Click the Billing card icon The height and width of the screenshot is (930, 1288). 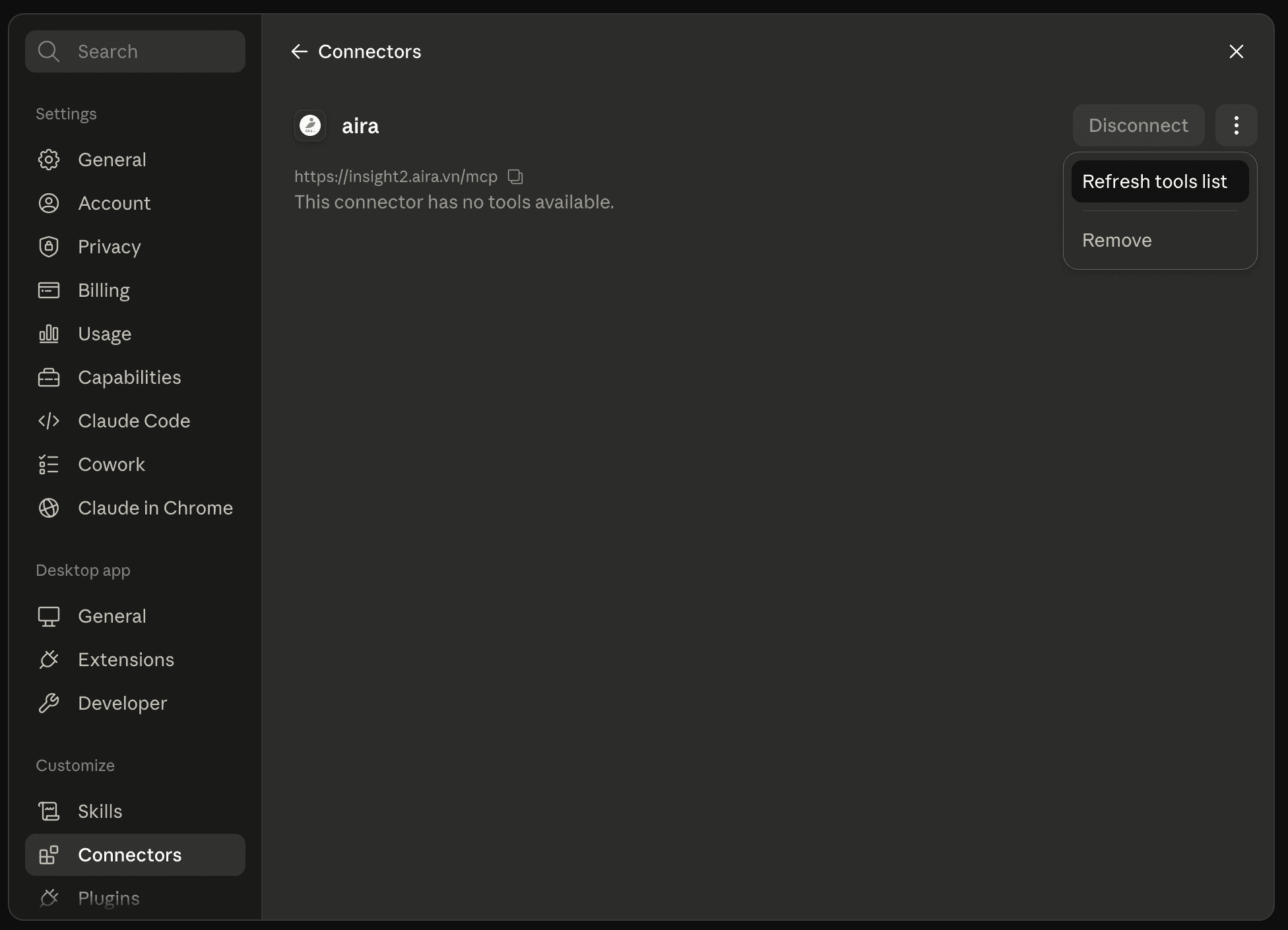49,290
